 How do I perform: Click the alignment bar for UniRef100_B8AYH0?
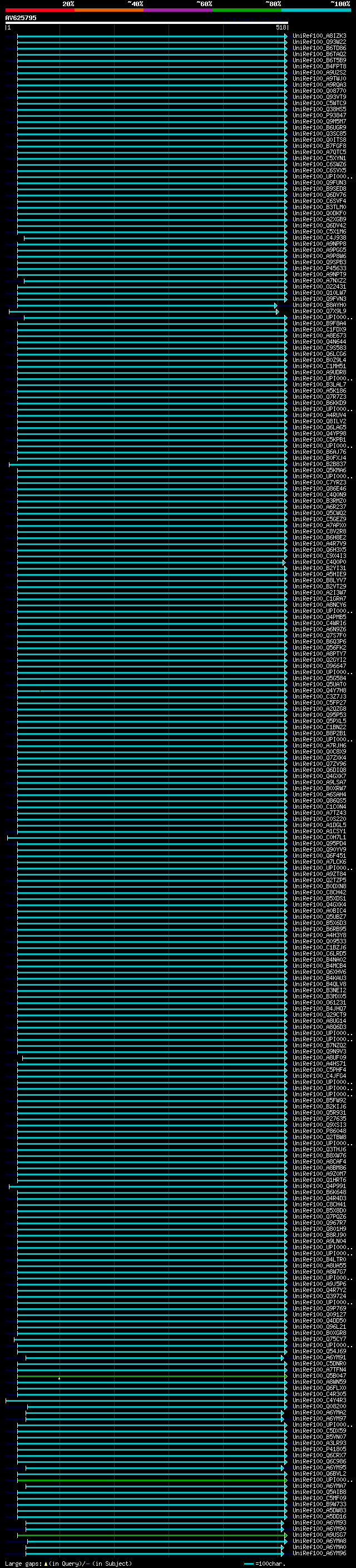tap(147, 305)
